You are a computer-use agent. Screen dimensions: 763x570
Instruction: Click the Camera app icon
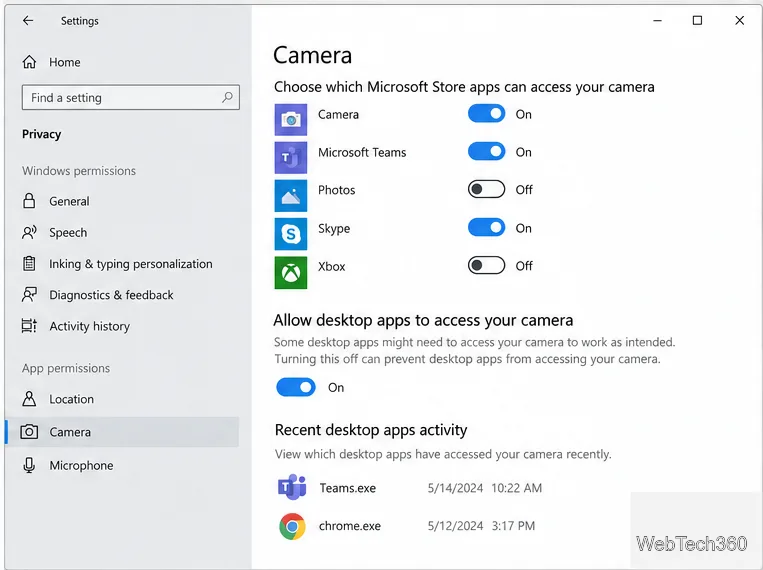[x=291, y=119]
